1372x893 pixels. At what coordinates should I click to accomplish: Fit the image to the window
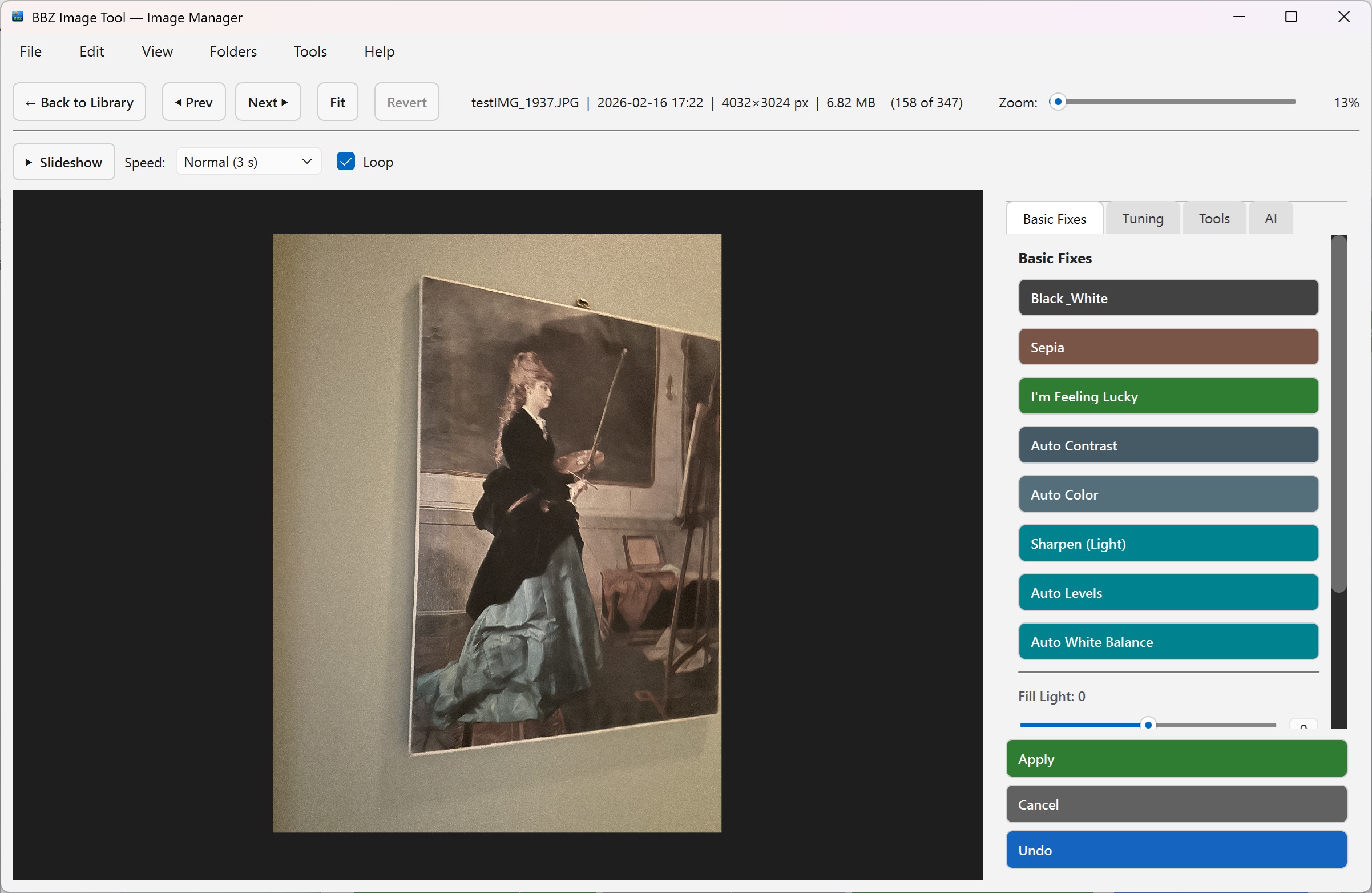(x=337, y=102)
